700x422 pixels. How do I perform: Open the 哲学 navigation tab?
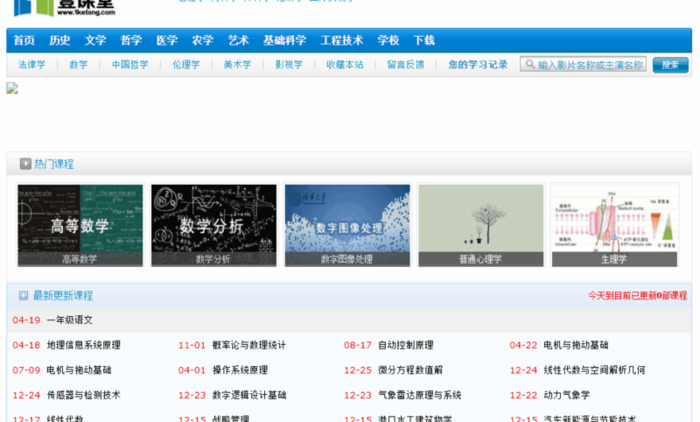pyautogui.click(x=131, y=41)
